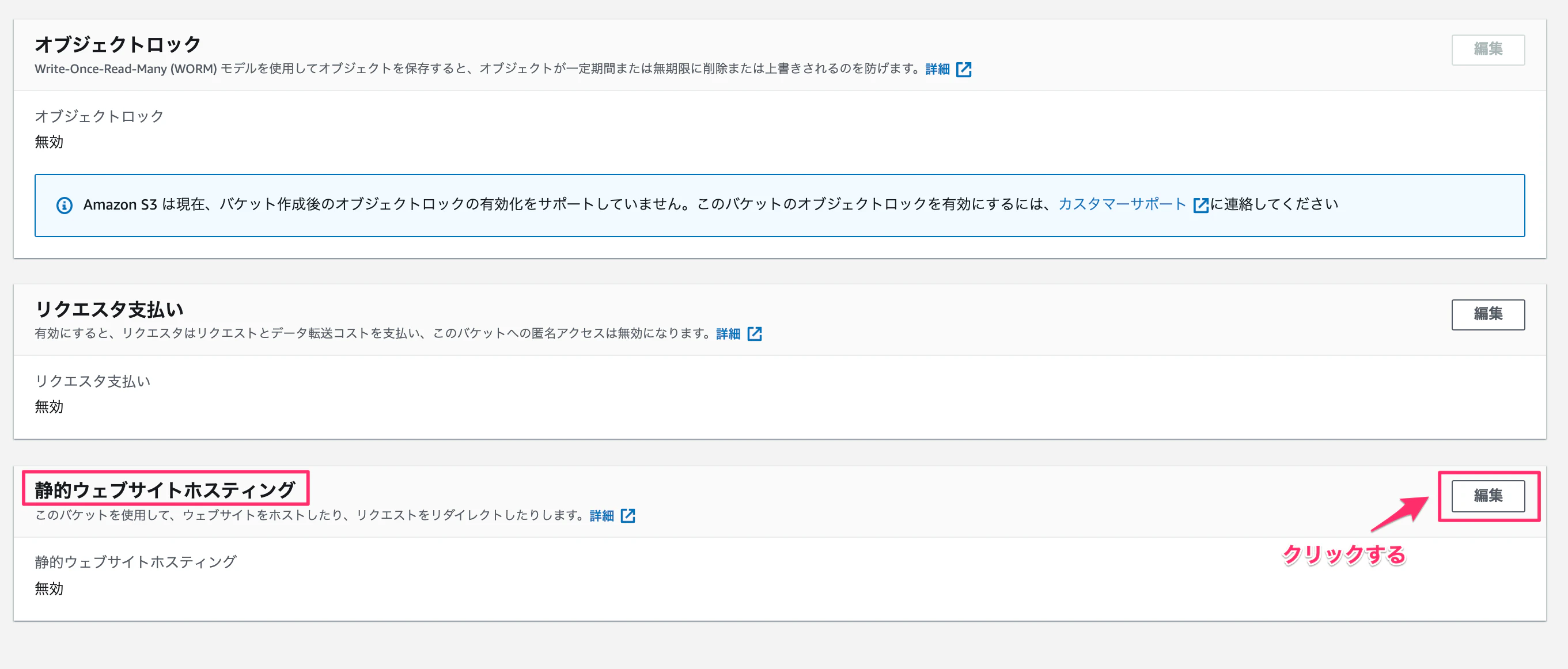Click the リクエスタ支払い field label above 無効
1568x669 pixels.
tap(93, 381)
